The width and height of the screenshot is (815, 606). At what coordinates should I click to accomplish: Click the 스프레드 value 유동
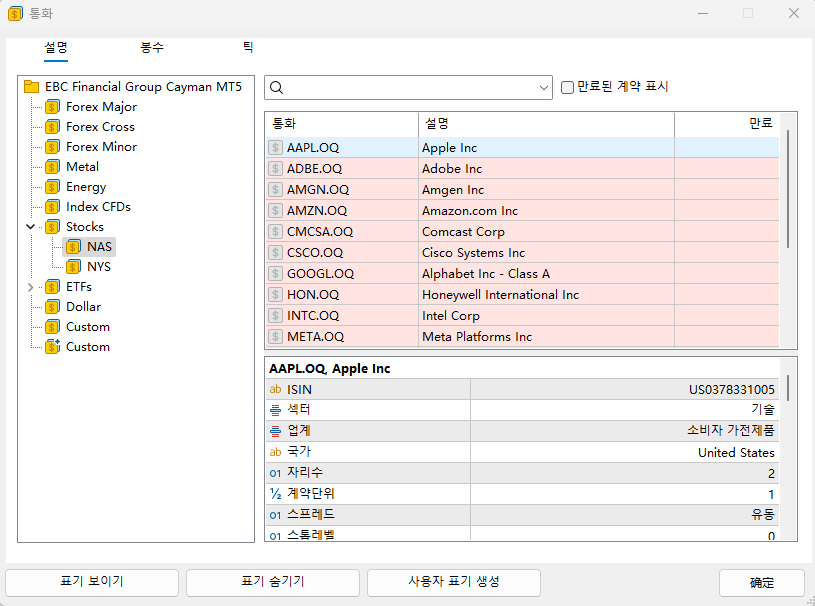pos(763,515)
